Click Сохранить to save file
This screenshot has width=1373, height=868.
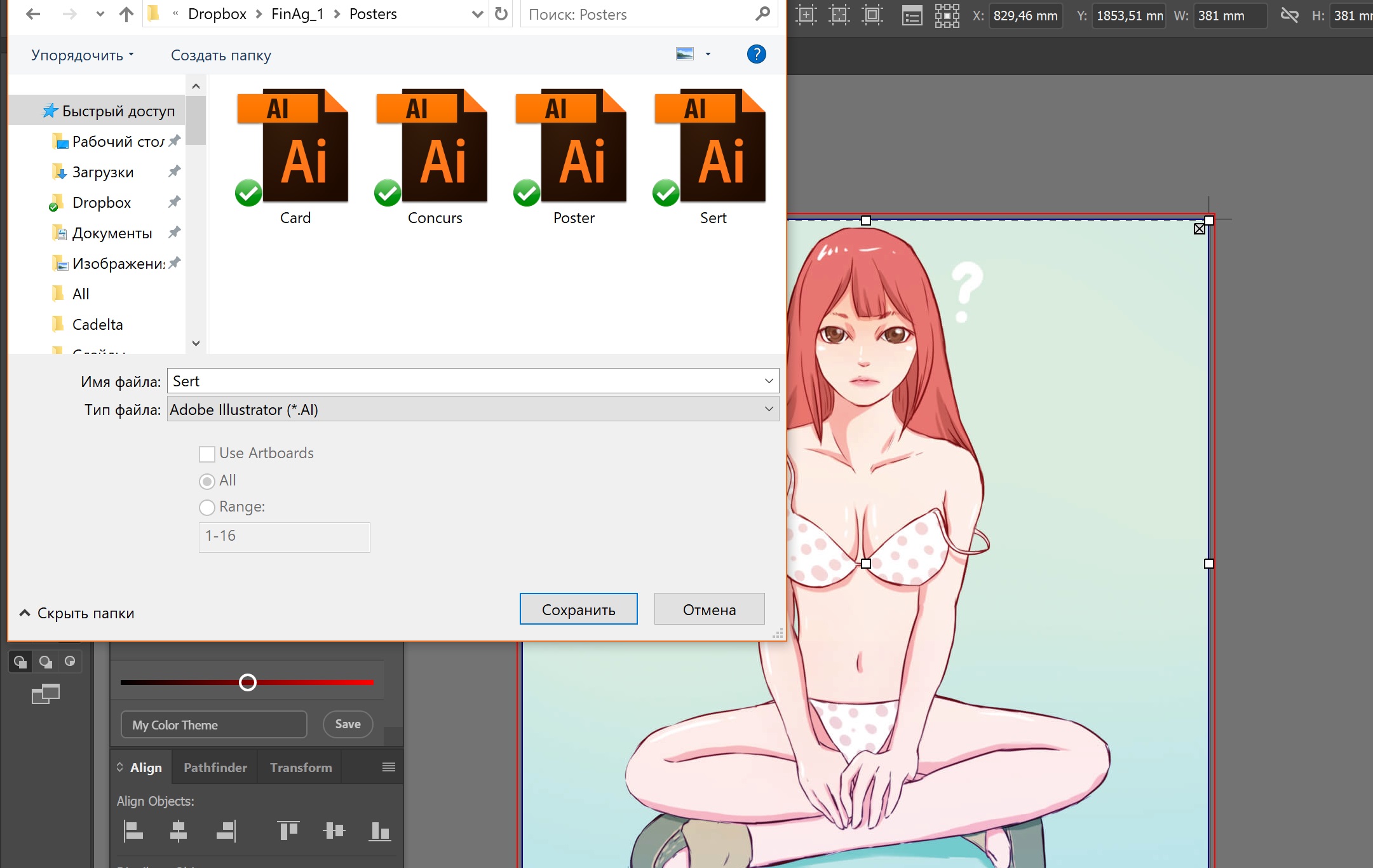578,609
